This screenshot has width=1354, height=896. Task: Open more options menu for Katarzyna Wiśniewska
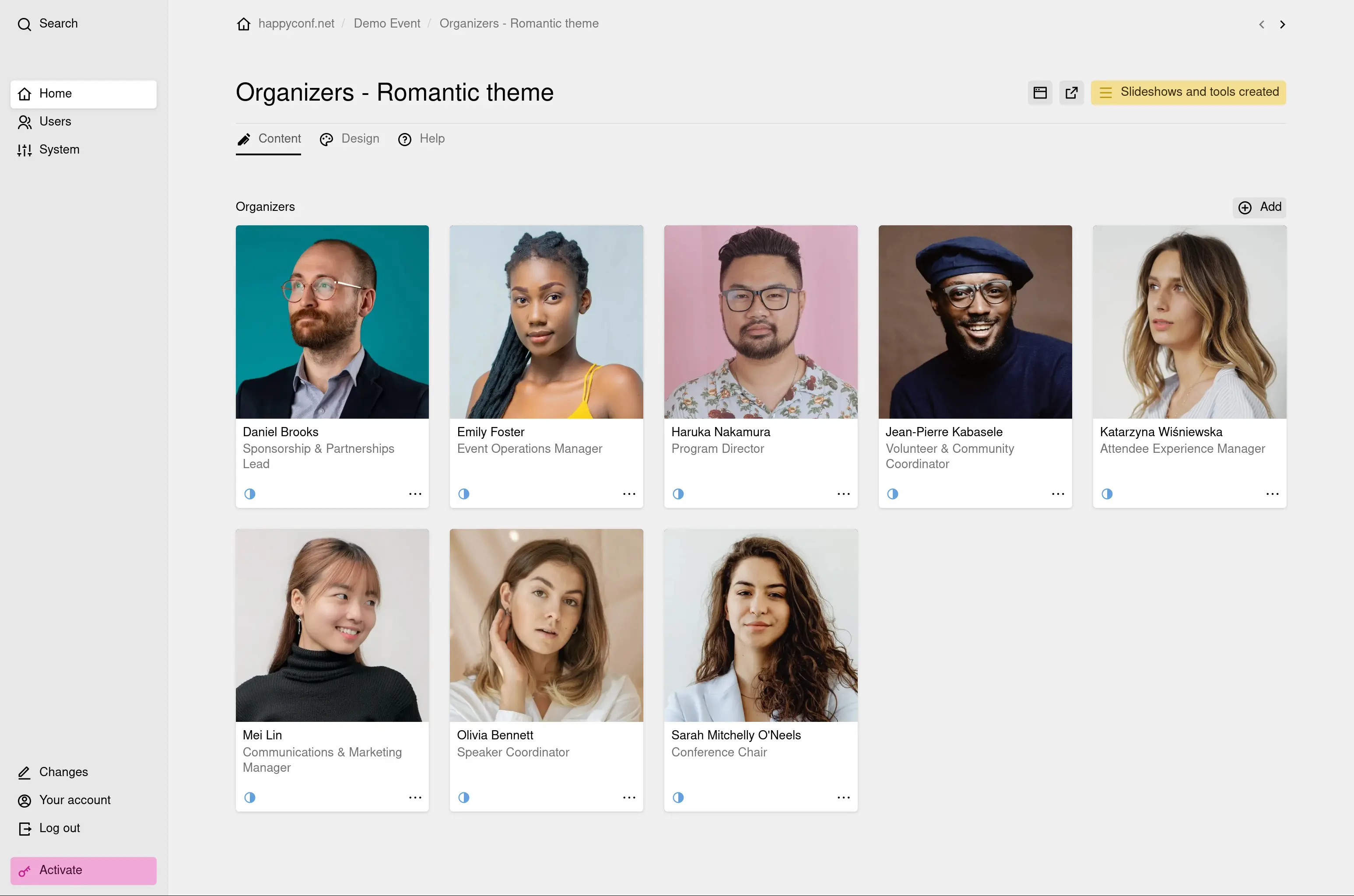click(1272, 493)
